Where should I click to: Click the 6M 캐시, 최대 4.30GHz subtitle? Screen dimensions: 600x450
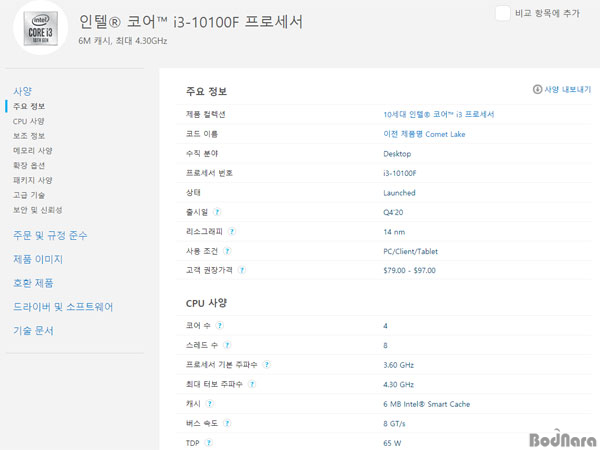[x=123, y=41]
